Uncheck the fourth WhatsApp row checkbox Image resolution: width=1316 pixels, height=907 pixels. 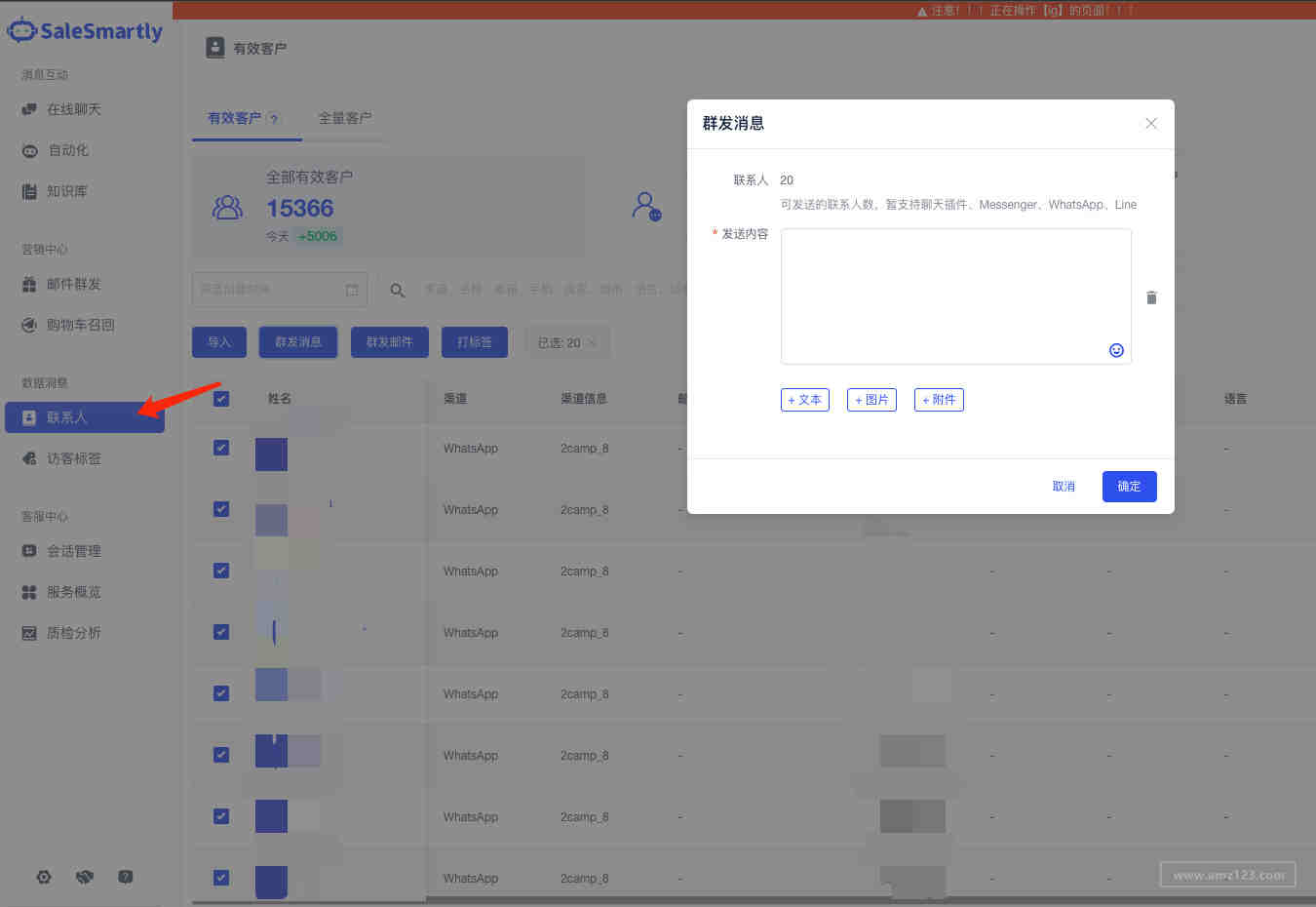click(x=221, y=632)
